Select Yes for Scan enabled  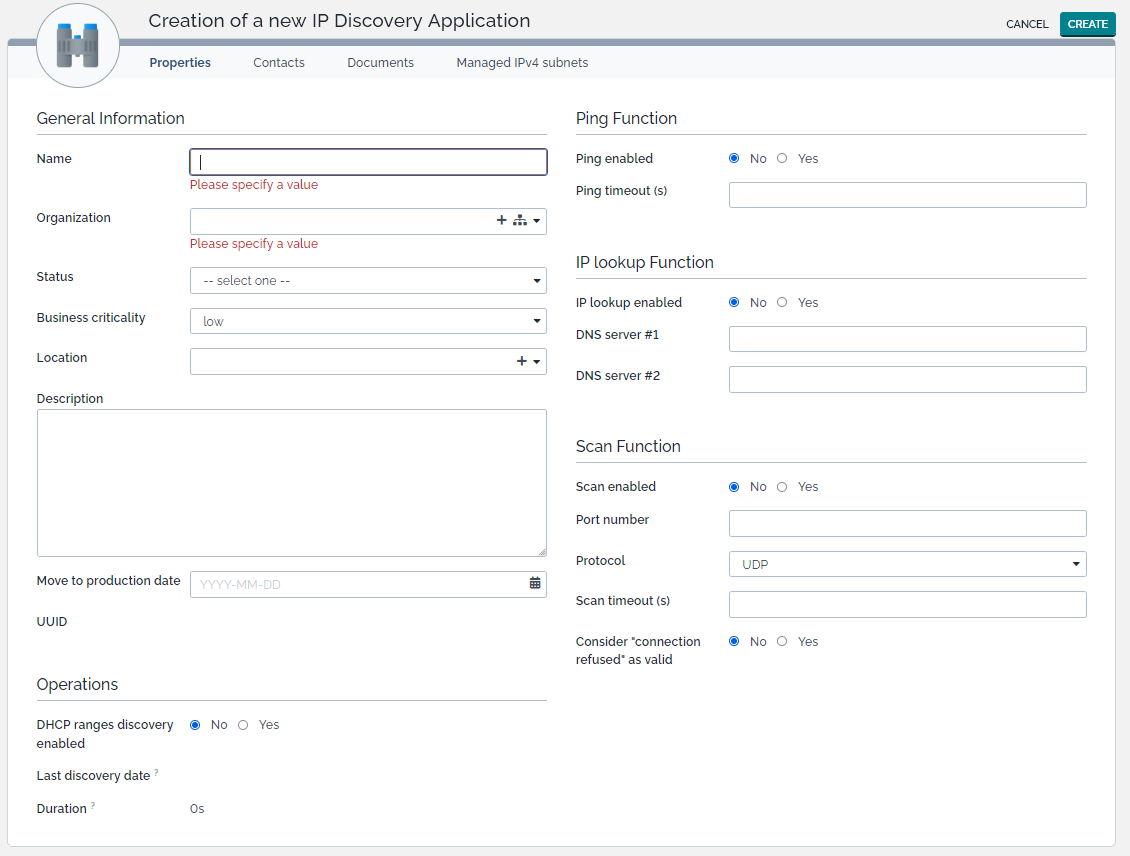click(x=782, y=487)
